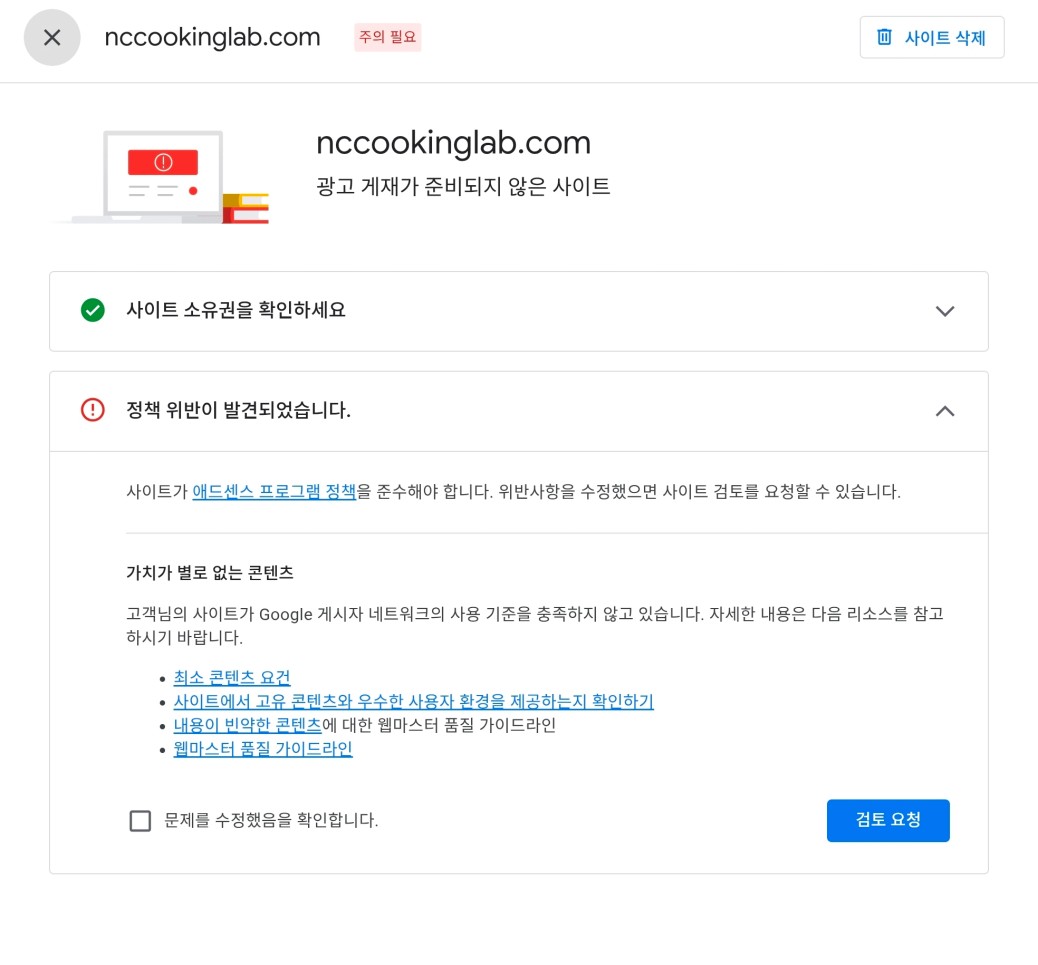
Task: Click the 정책 위반이 발견되었습니다 heading text
Action: coord(238,410)
